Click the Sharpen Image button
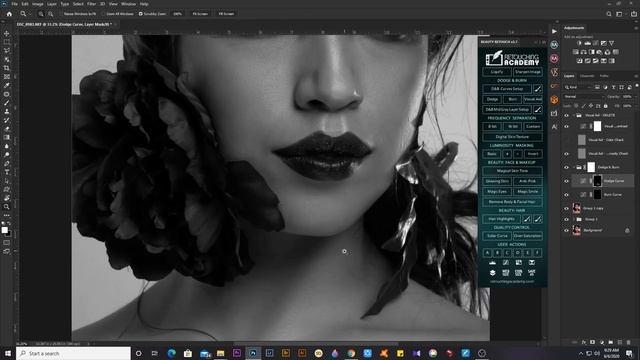Image resolution: width=640 pixels, height=360 pixels. 528,72
